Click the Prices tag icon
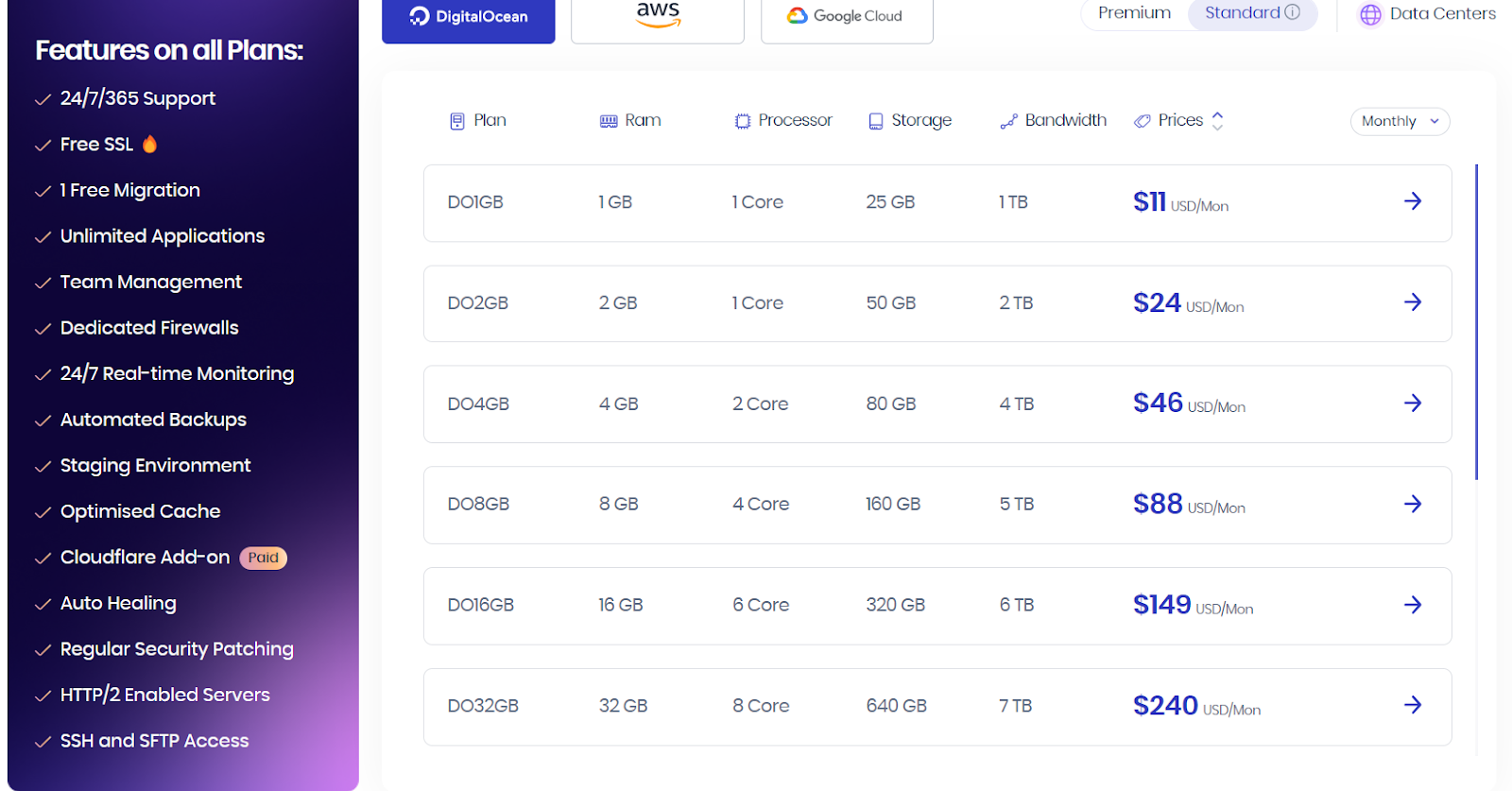The height and width of the screenshot is (791, 1512). [1143, 121]
